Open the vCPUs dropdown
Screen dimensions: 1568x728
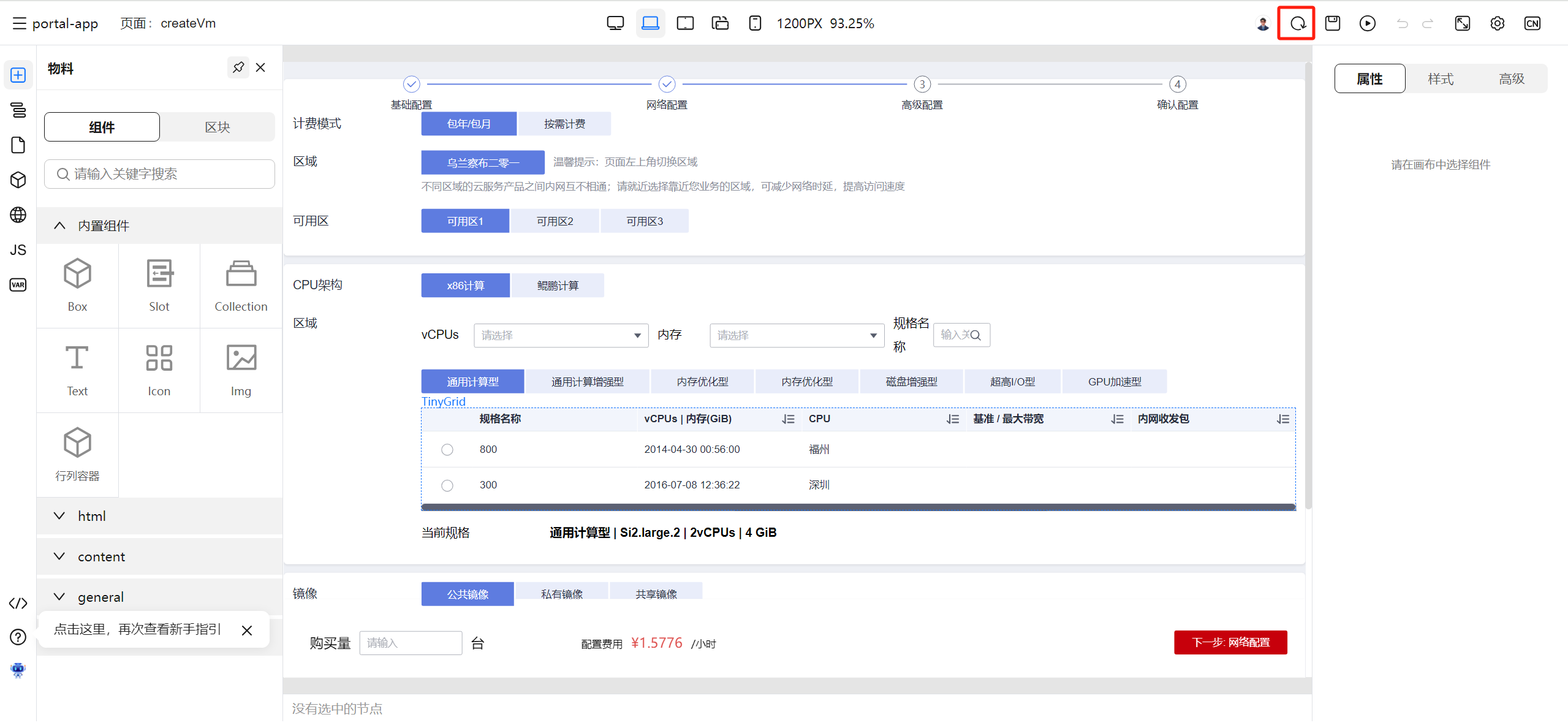560,335
